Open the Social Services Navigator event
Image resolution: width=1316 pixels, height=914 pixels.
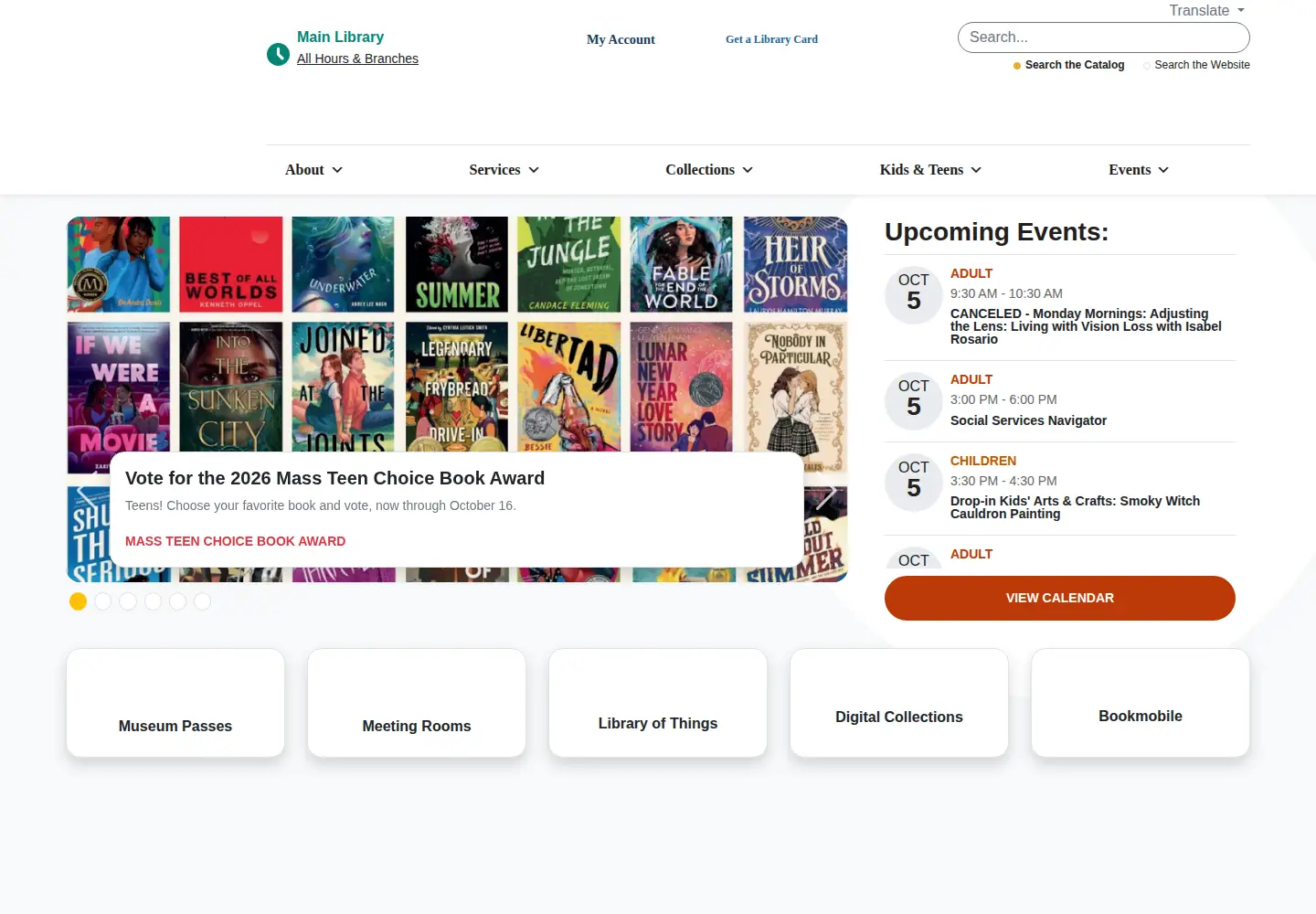click(1028, 420)
